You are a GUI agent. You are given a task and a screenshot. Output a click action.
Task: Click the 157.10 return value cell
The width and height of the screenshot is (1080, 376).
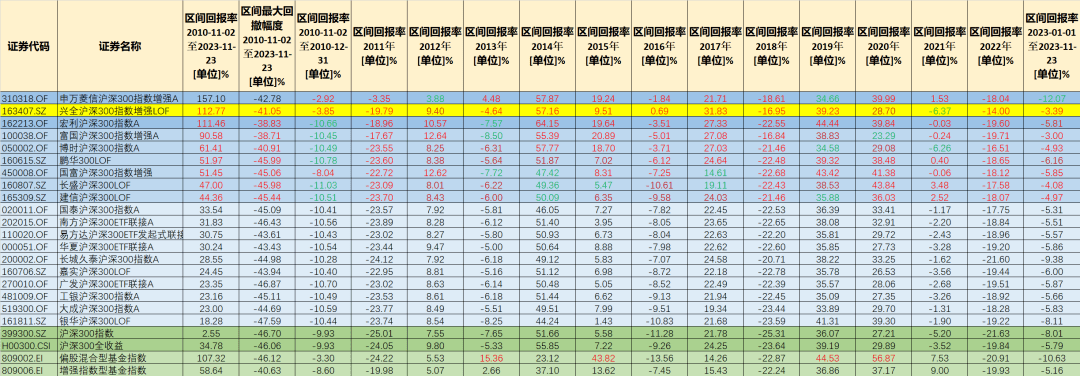(x=211, y=98)
